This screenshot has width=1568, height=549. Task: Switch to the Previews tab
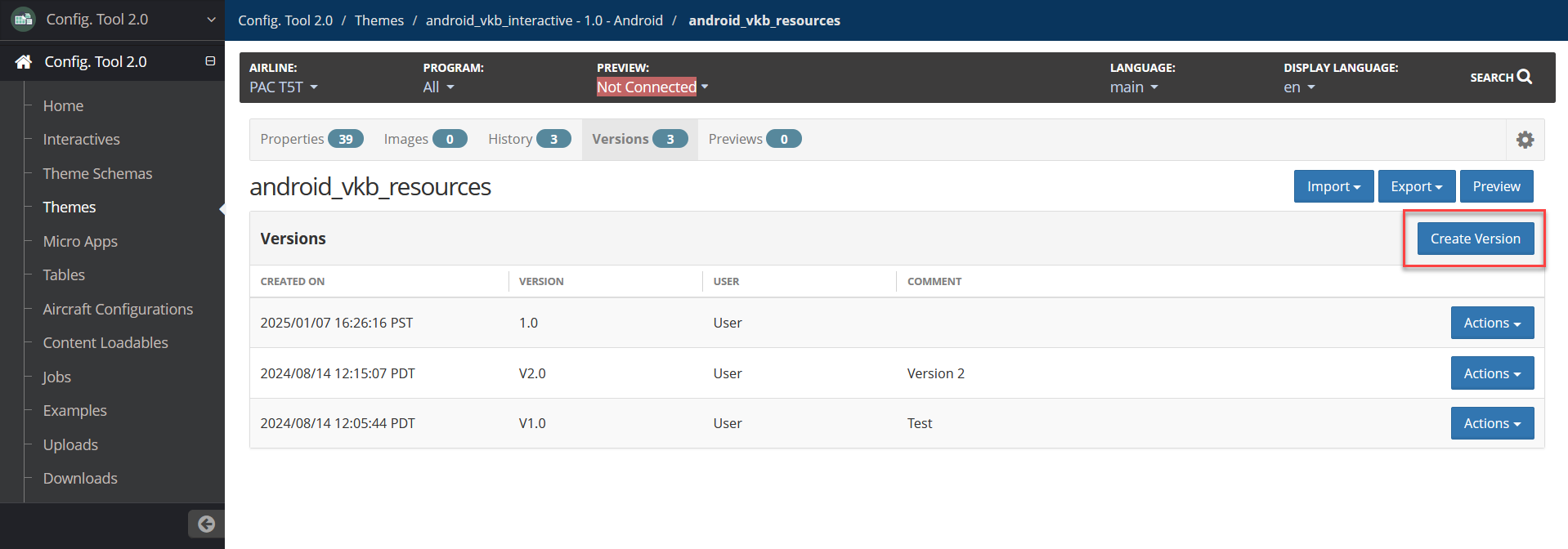(x=755, y=139)
